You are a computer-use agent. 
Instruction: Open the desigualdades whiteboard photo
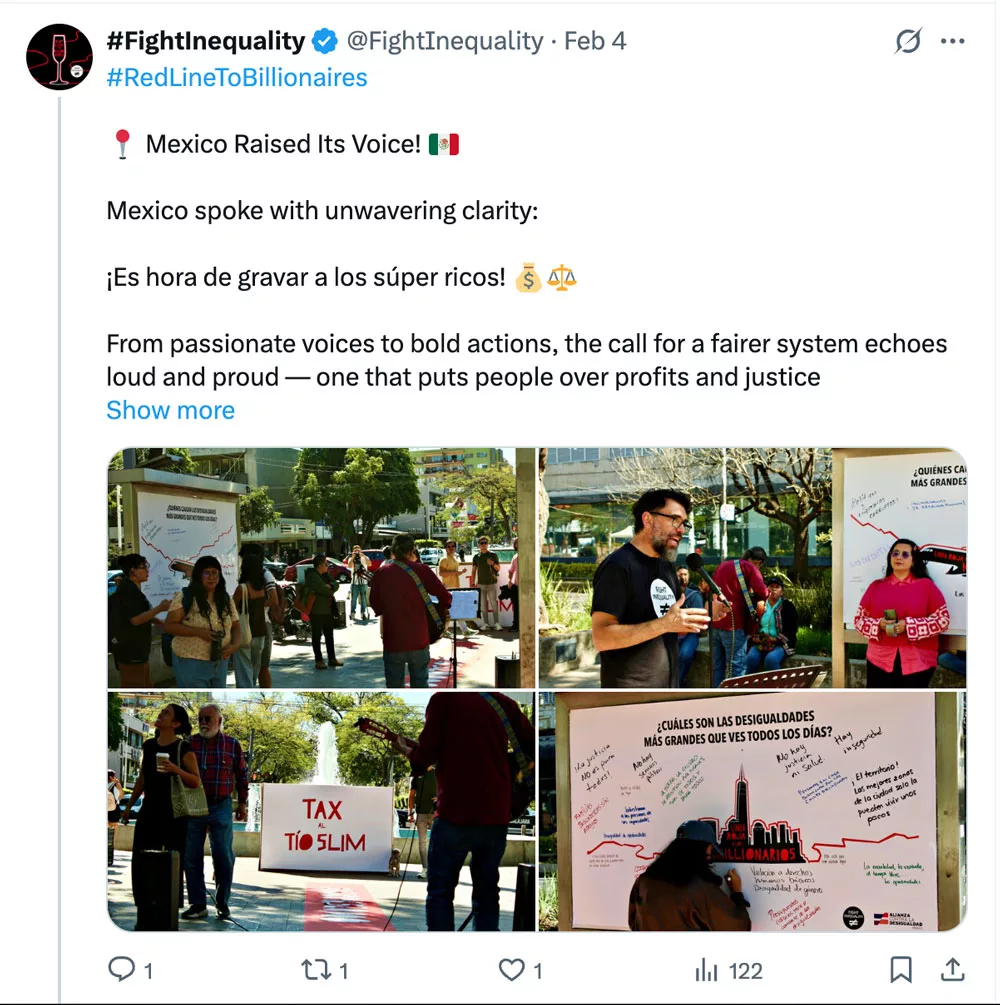point(753,811)
